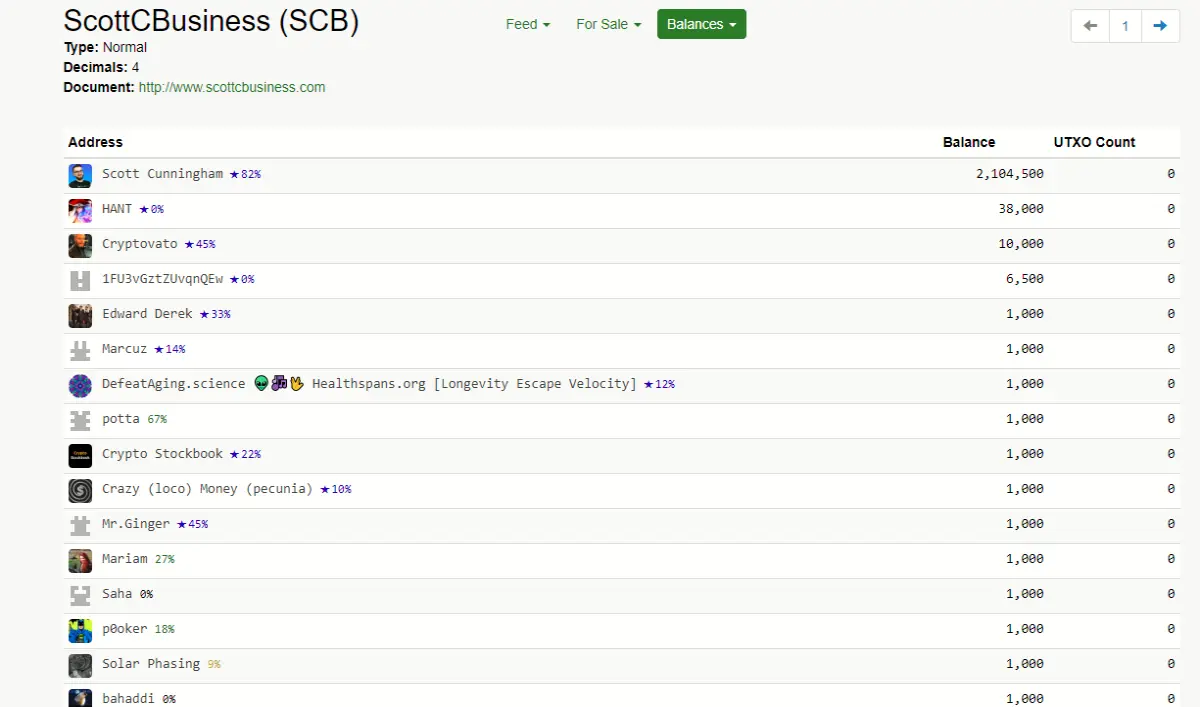Open HANT's profile link
The image size is (1200, 707).
pos(117,209)
